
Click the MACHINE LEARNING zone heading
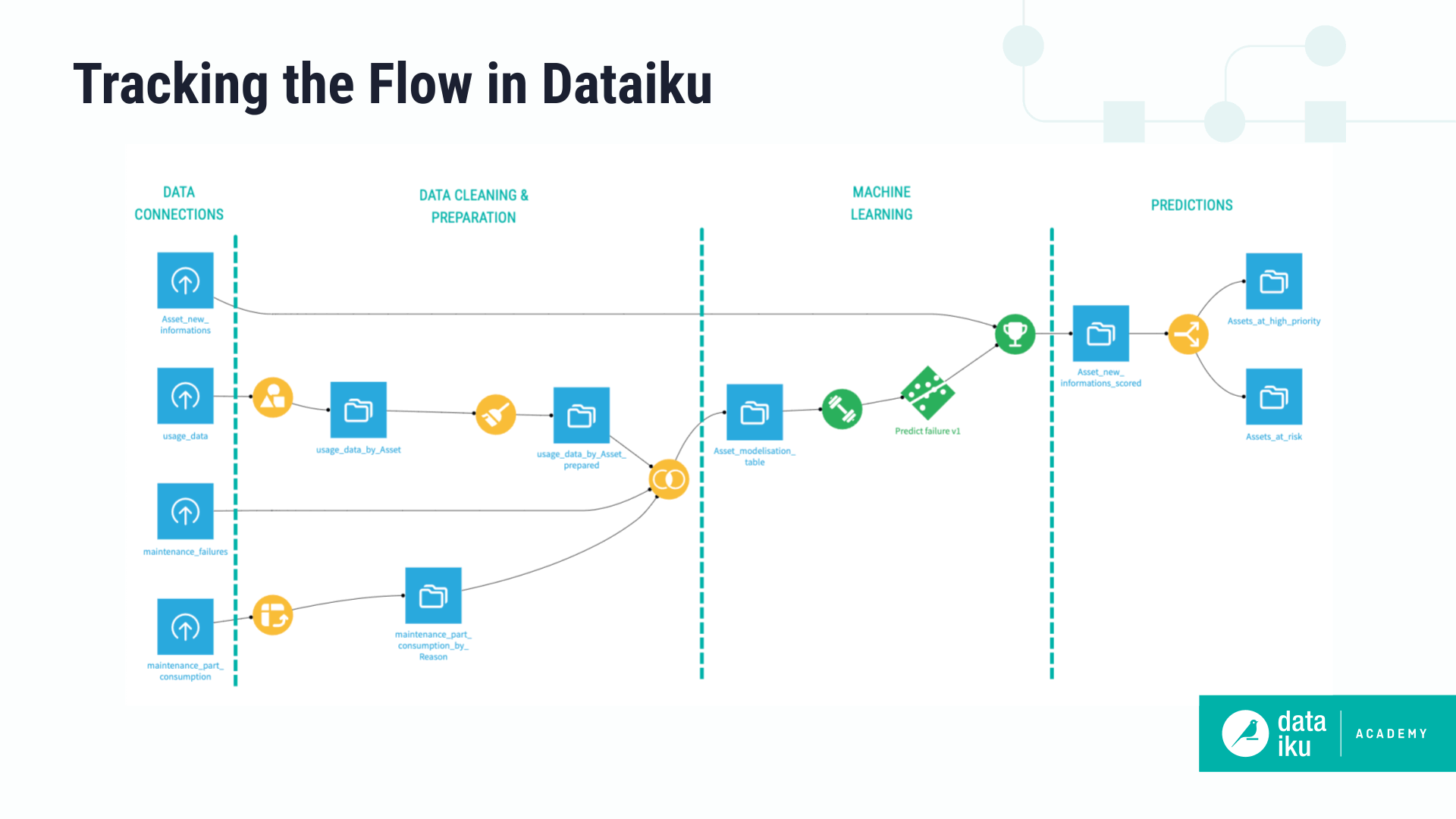pos(881,203)
